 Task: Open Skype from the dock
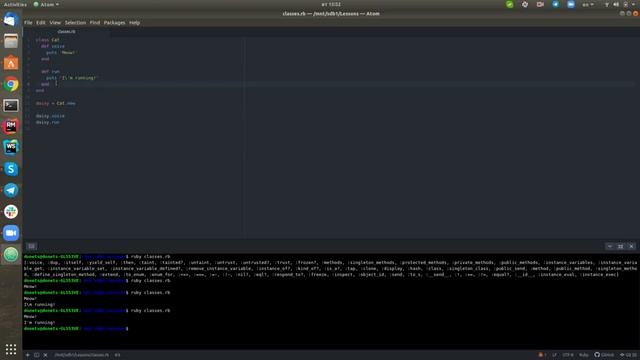tap(11, 169)
